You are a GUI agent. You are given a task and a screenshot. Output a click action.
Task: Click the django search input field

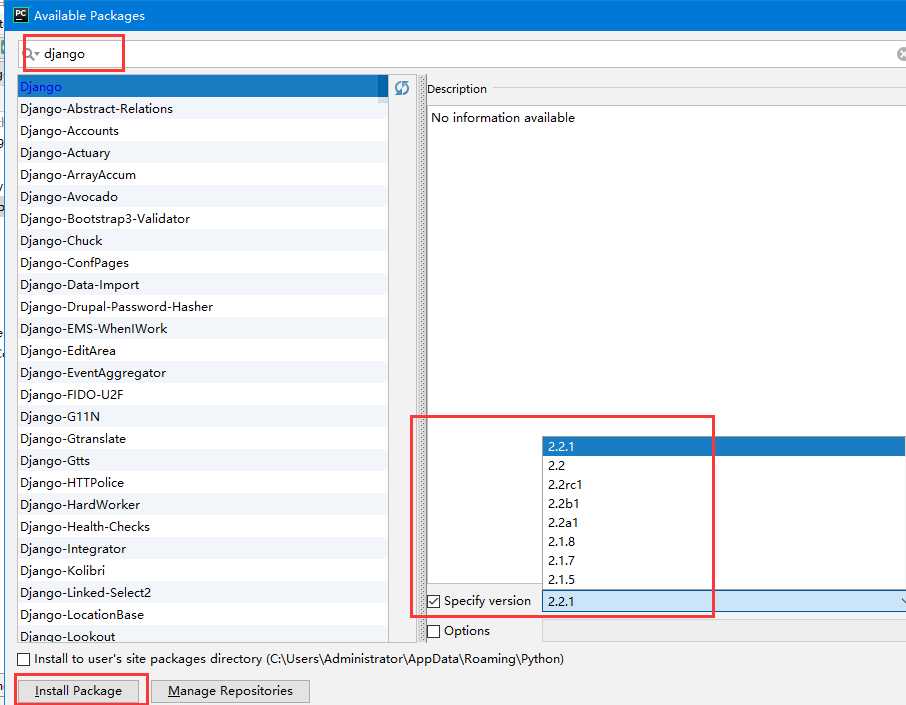[x=462, y=54]
